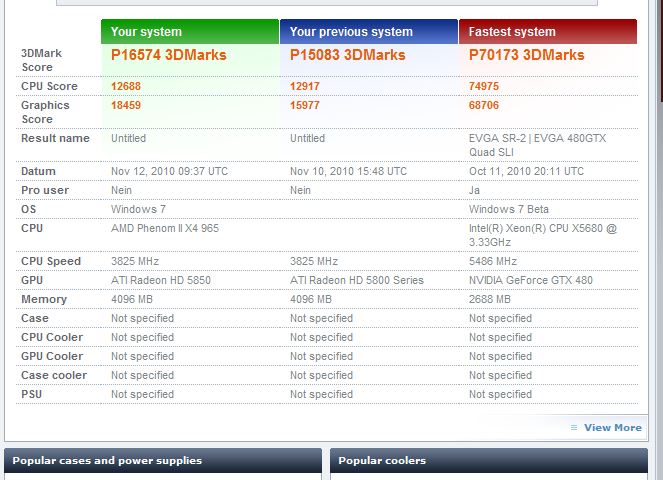Screen dimensions: 663x480
Task: Click the EVGA SR-2 Quad SLI result name
Action: [x=537, y=145]
